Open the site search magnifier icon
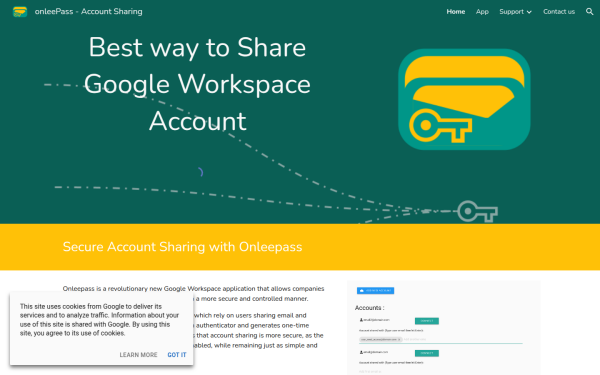This screenshot has height=375, width=600. point(589,11)
